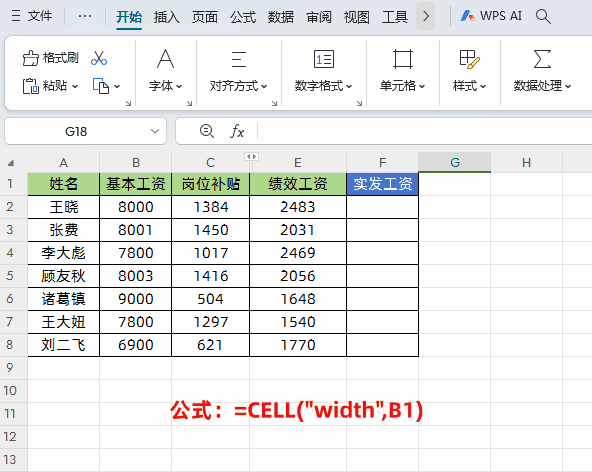Select the 姓名 header cell
This screenshot has width=592, height=472.
[63, 184]
